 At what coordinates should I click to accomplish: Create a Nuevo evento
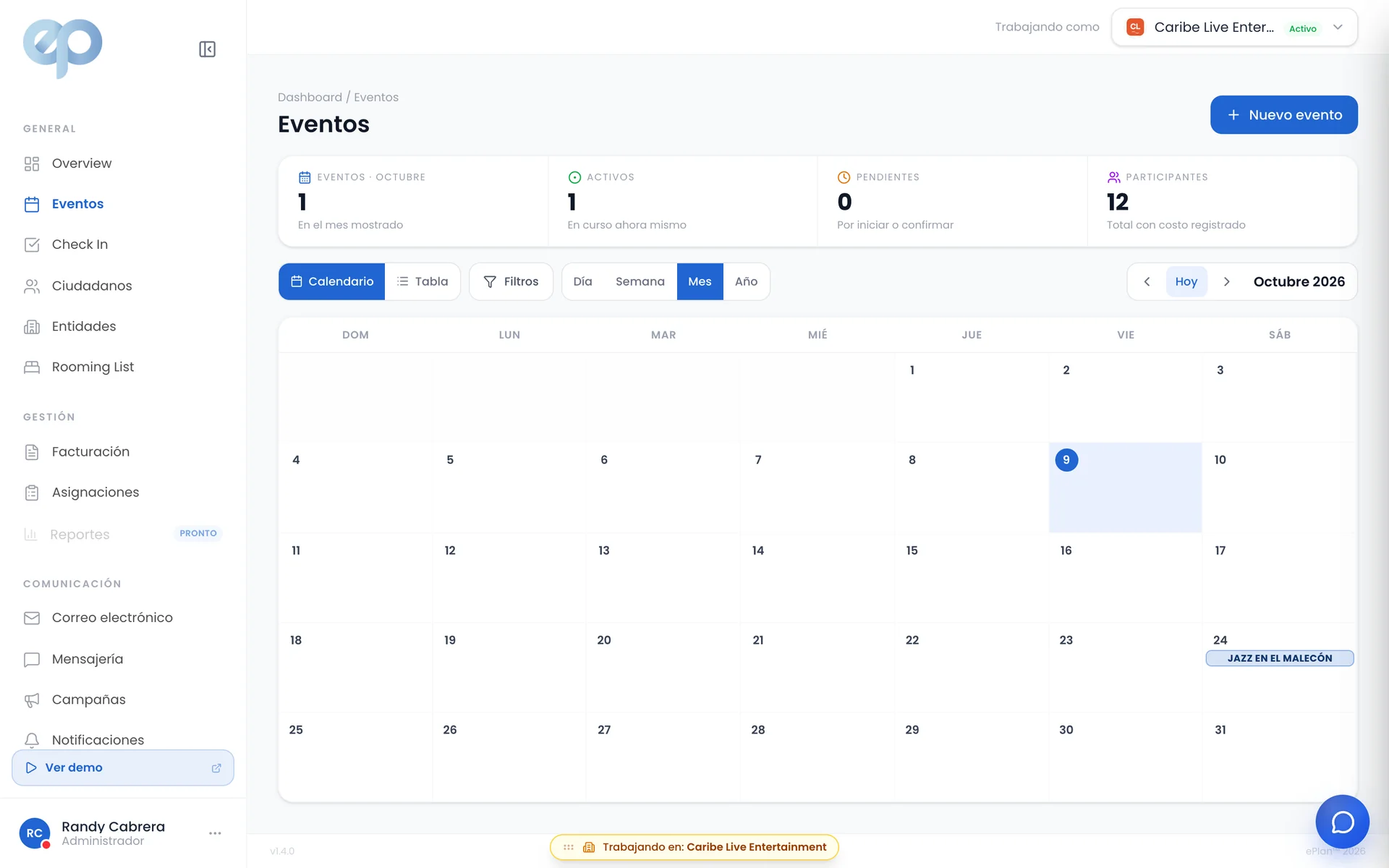tap(1284, 115)
